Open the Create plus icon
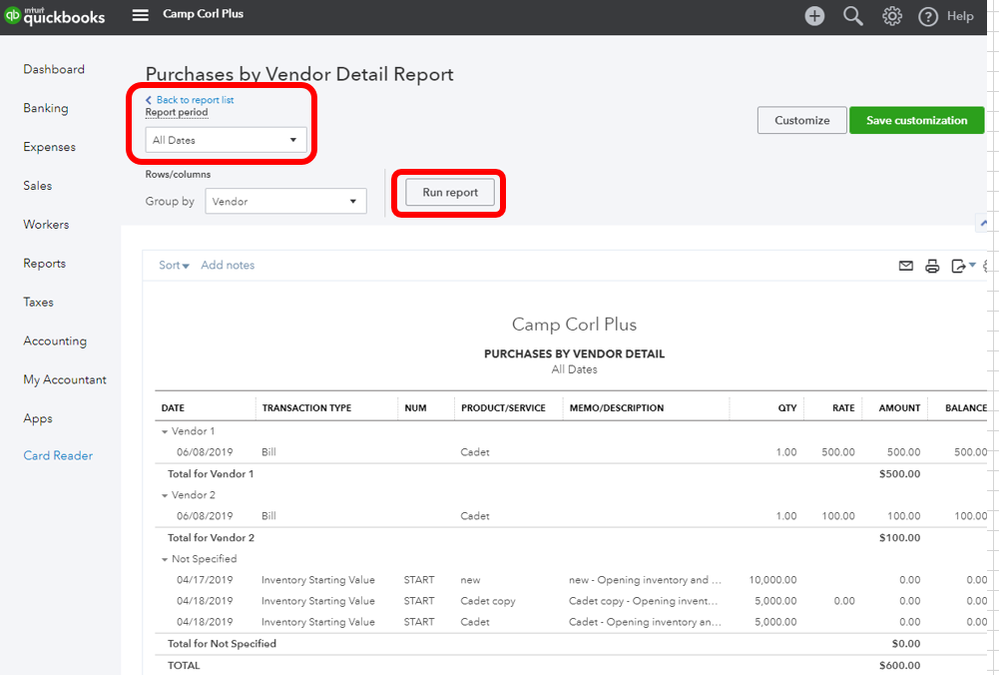Viewport: 999px width, 675px height. (815, 16)
